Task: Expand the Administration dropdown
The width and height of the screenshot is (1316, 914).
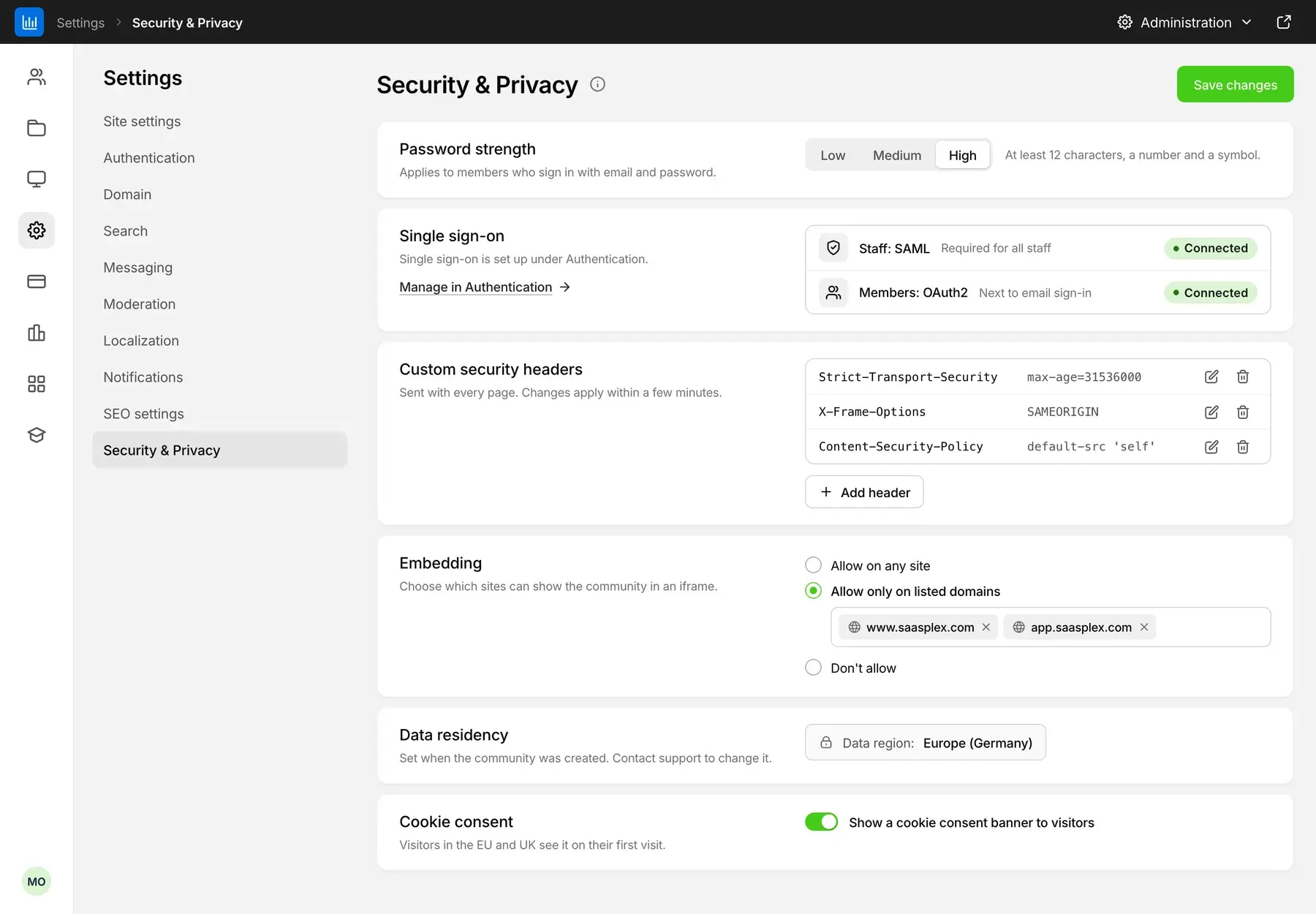Action: (1185, 22)
